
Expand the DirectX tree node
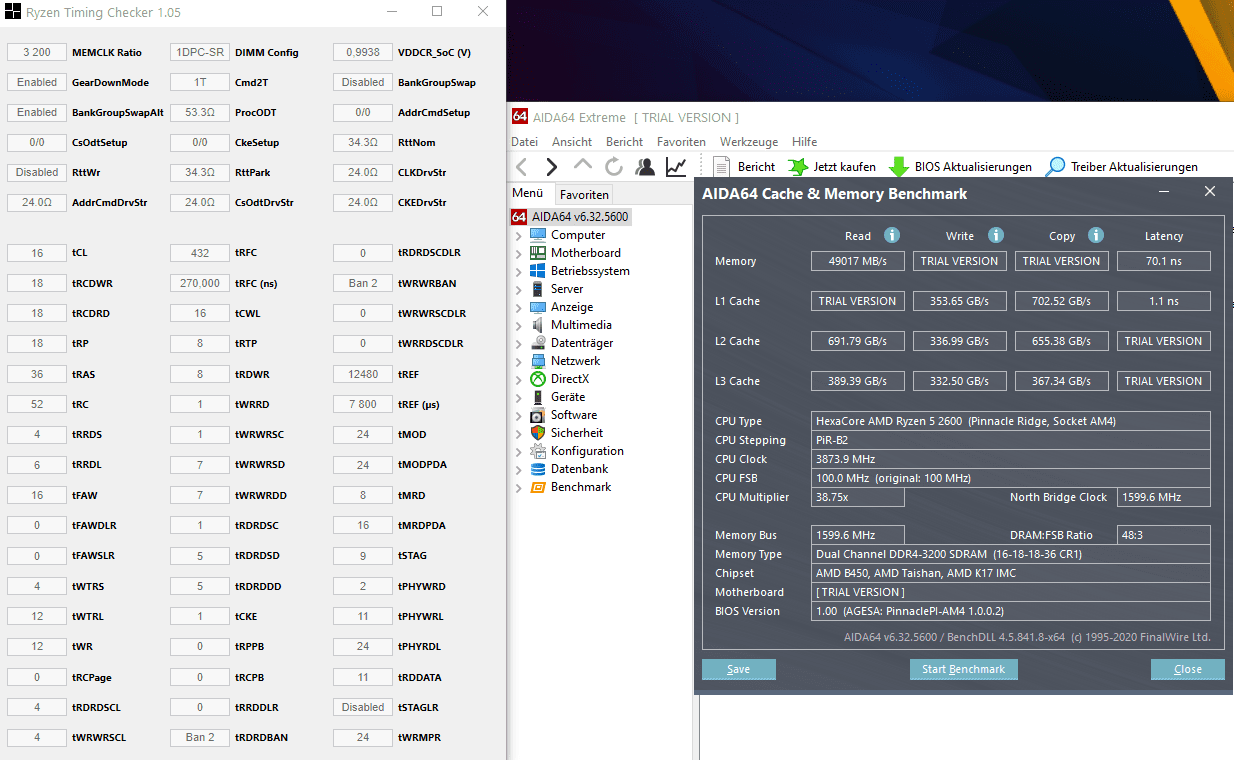518,380
